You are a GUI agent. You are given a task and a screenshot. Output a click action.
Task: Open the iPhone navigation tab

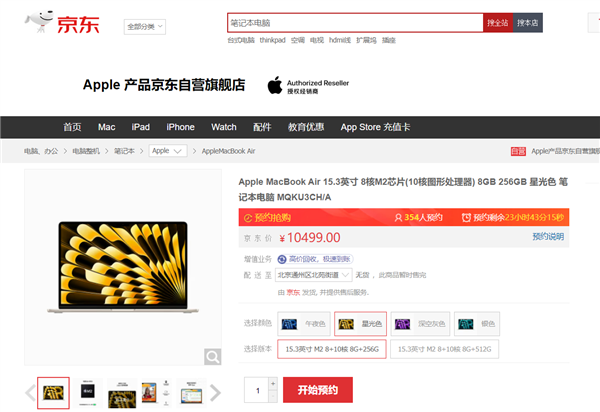(x=180, y=127)
